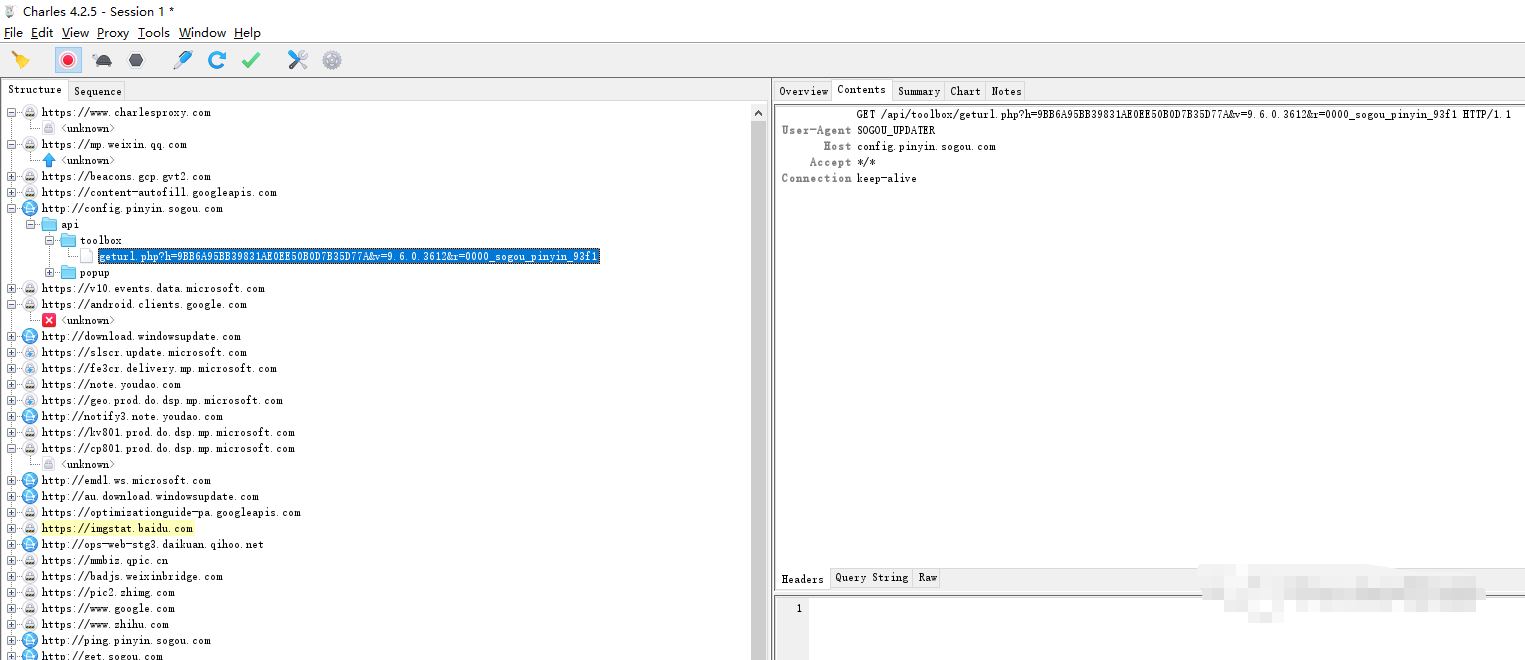The width and height of the screenshot is (1525, 660).
Task: Open the File menu
Action: (x=13, y=33)
